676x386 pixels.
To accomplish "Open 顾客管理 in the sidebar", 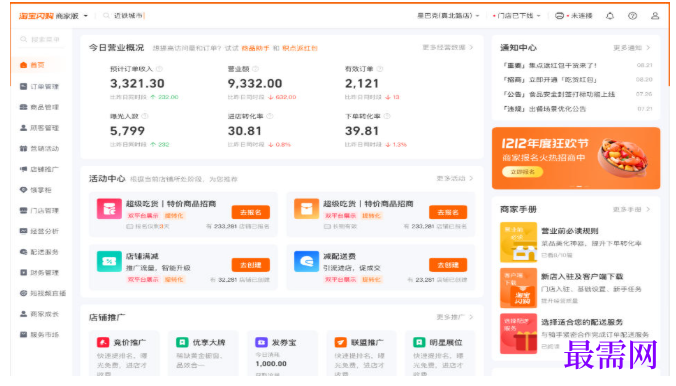I will click(x=39, y=128).
